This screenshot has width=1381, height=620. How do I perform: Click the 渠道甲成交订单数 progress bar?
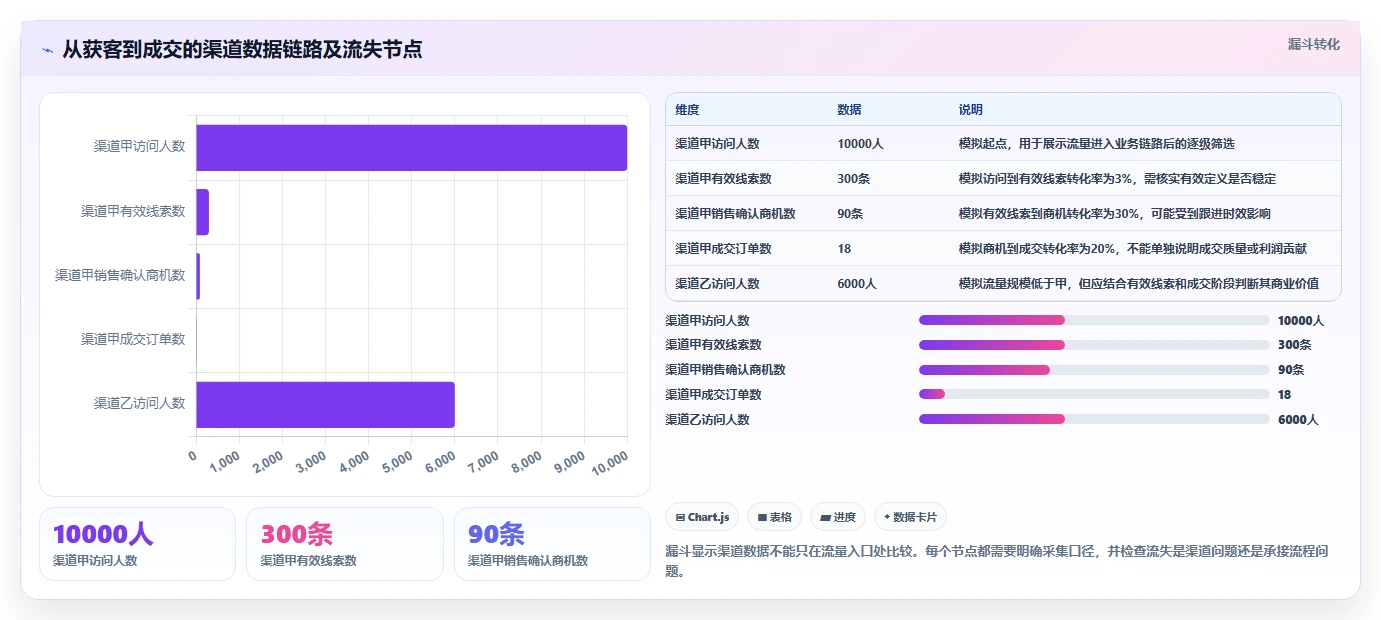[x=1094, y=395]
